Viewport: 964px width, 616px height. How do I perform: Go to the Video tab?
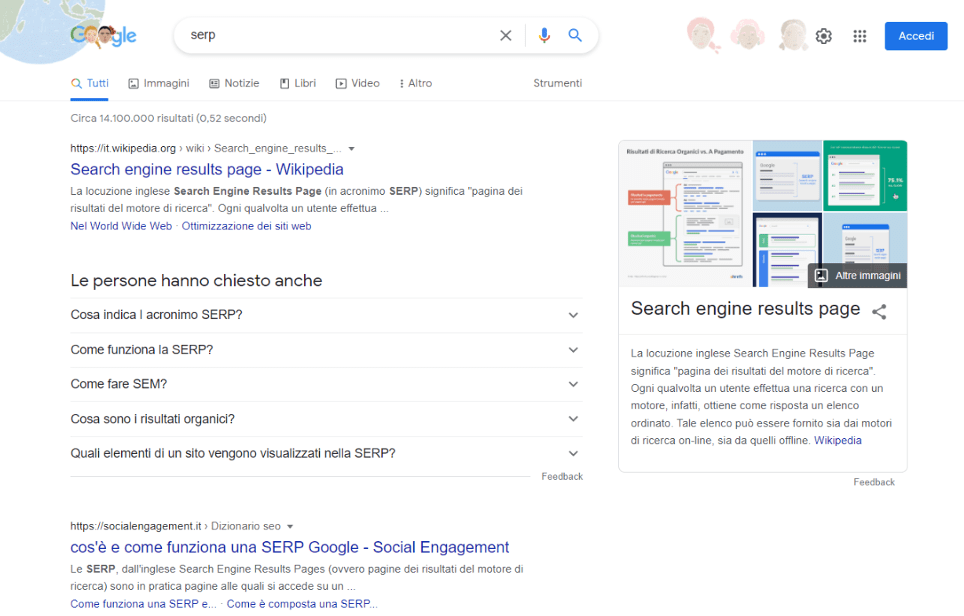(x=358, y=84)
